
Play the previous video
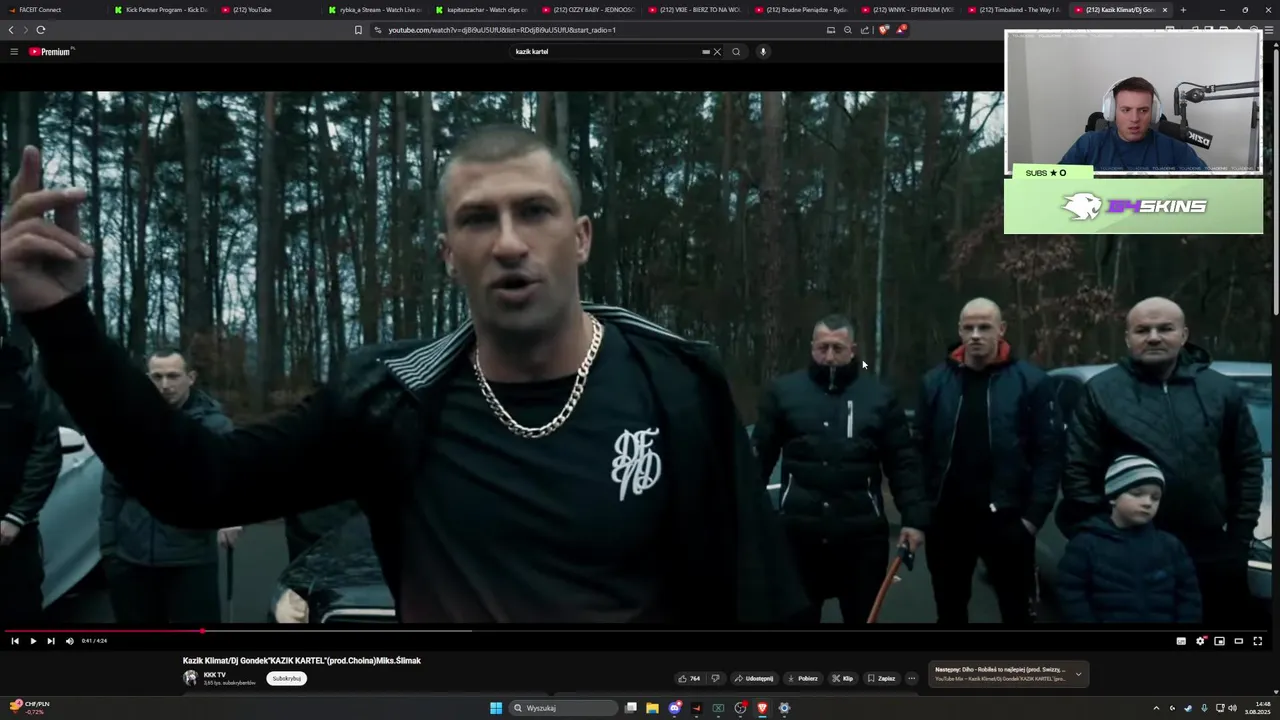tap(15, 641)
